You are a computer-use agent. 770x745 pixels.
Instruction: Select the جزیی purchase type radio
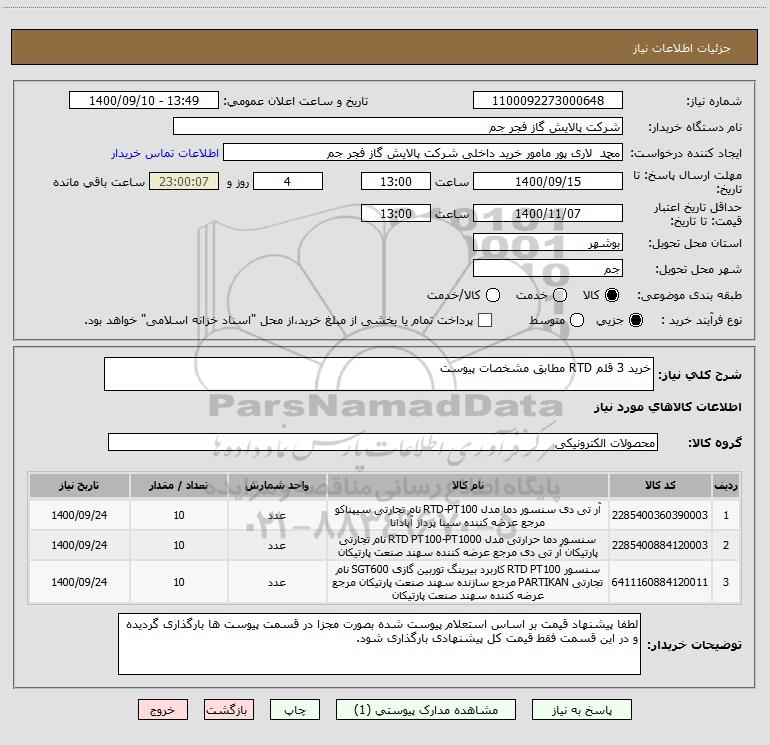[636, 320]
